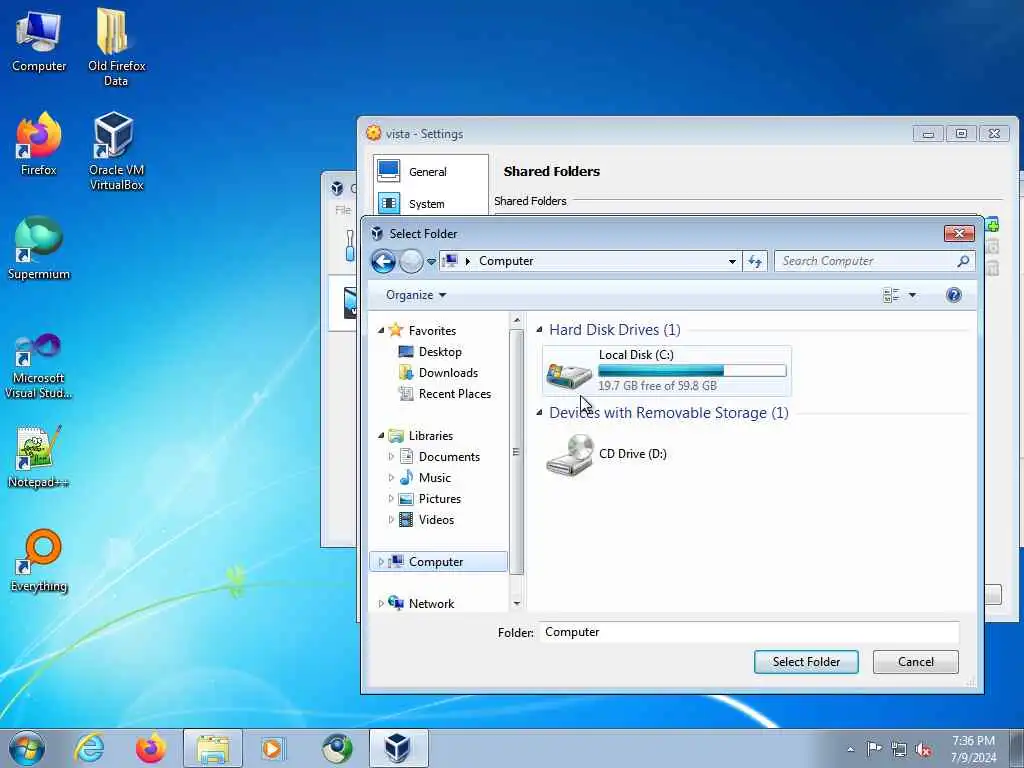Expand the Network node in navigation pane
This screenshot has width=1024, height=768.
tap(381, 603)
